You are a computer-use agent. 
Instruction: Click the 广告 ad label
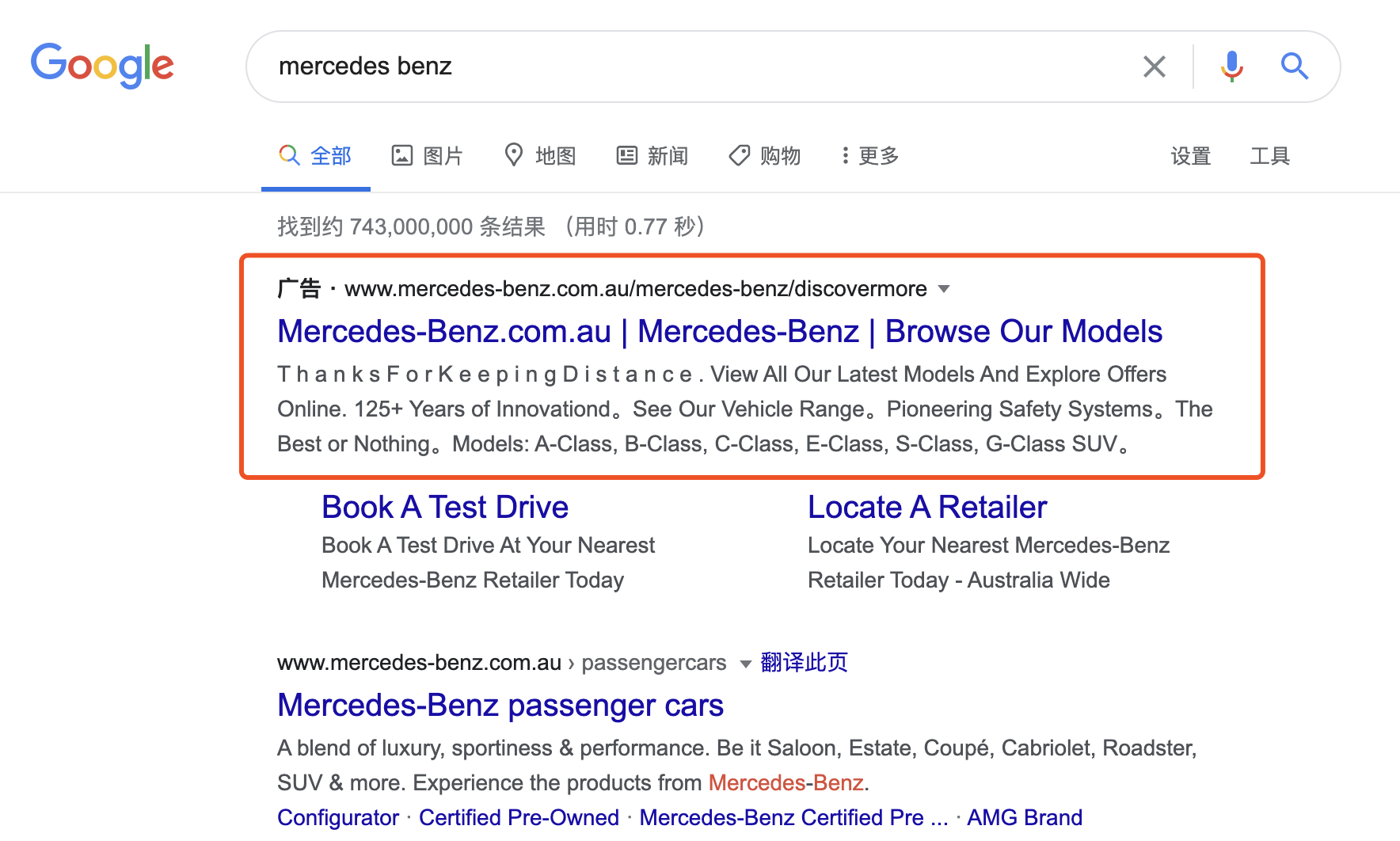299,288
